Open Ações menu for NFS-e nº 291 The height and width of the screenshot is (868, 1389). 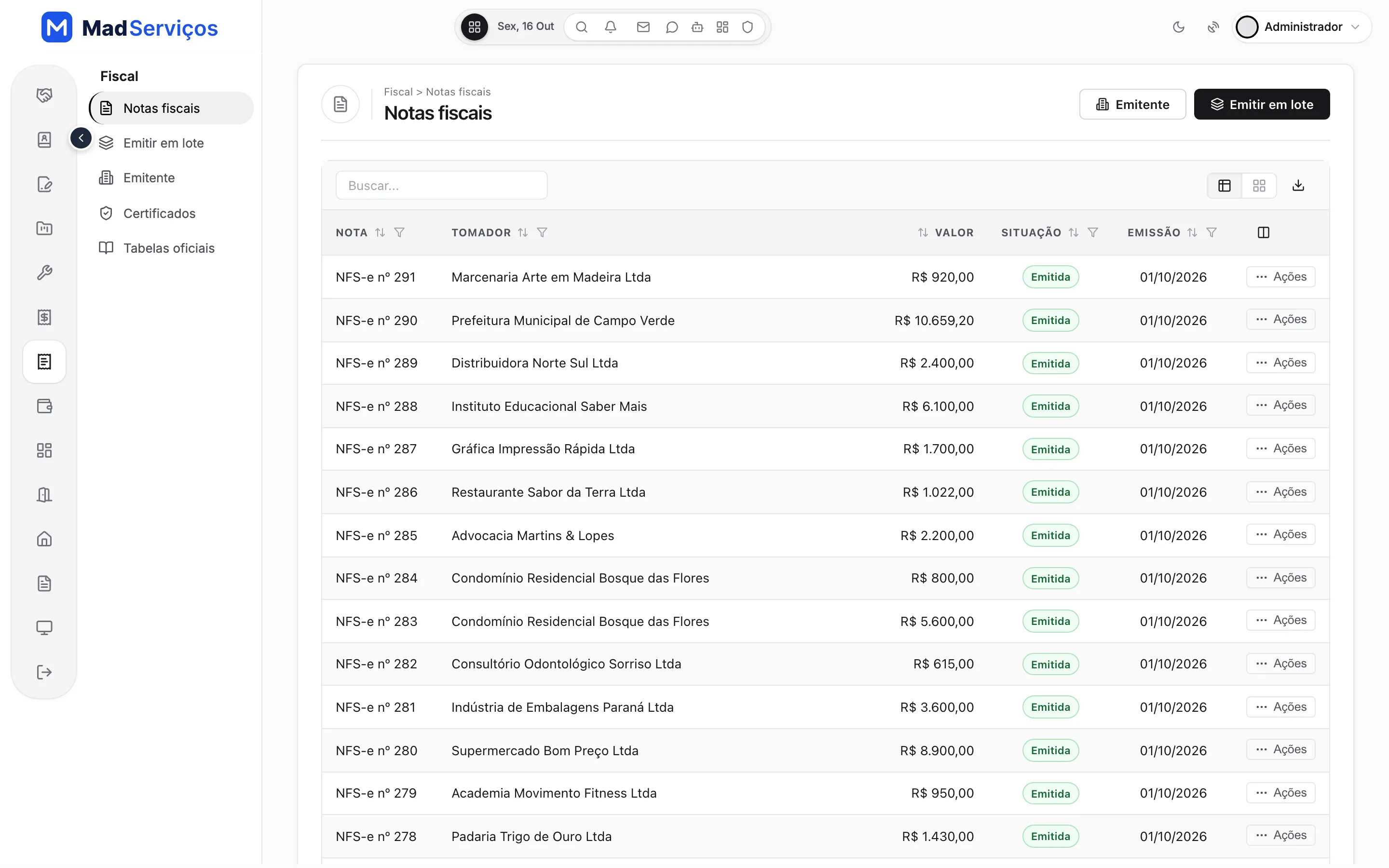1280,277
